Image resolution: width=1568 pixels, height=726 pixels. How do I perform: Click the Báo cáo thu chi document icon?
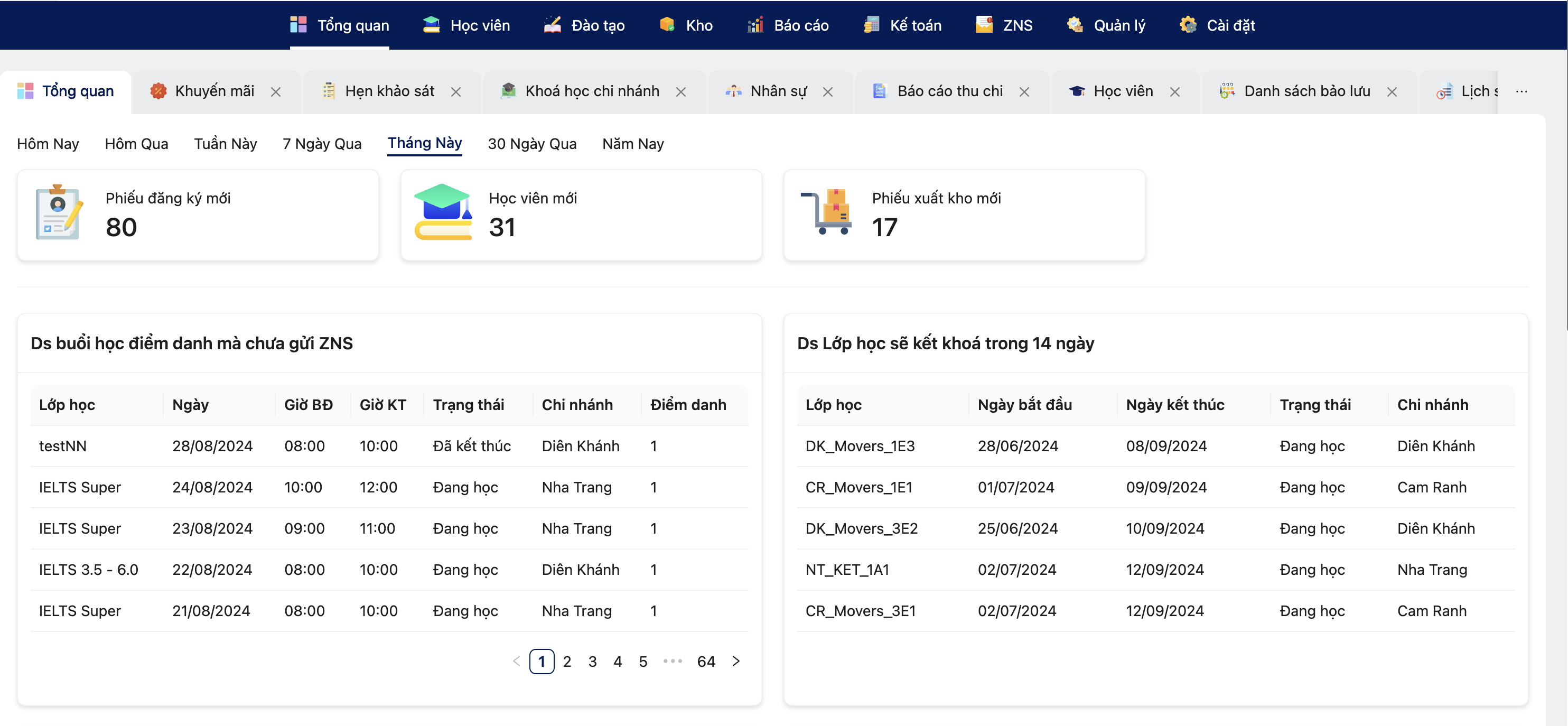pyautogui.click(x=880, y=91)
